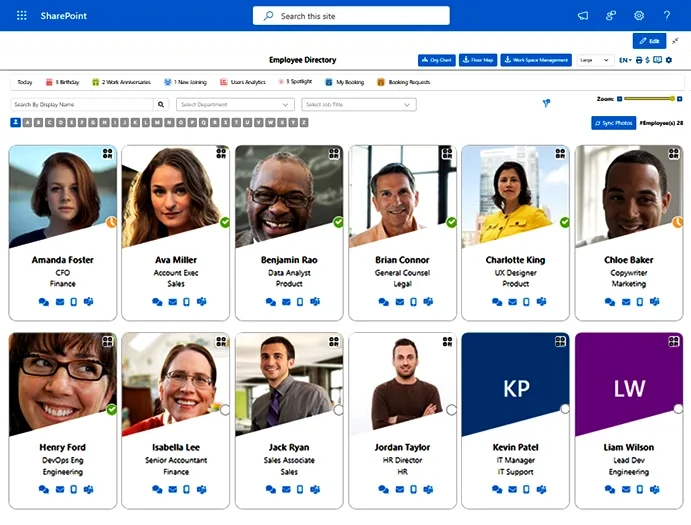Call Brian Connor's mobile phone icon
The height and width of the screenshot is (525, 691).
(413, 302)
